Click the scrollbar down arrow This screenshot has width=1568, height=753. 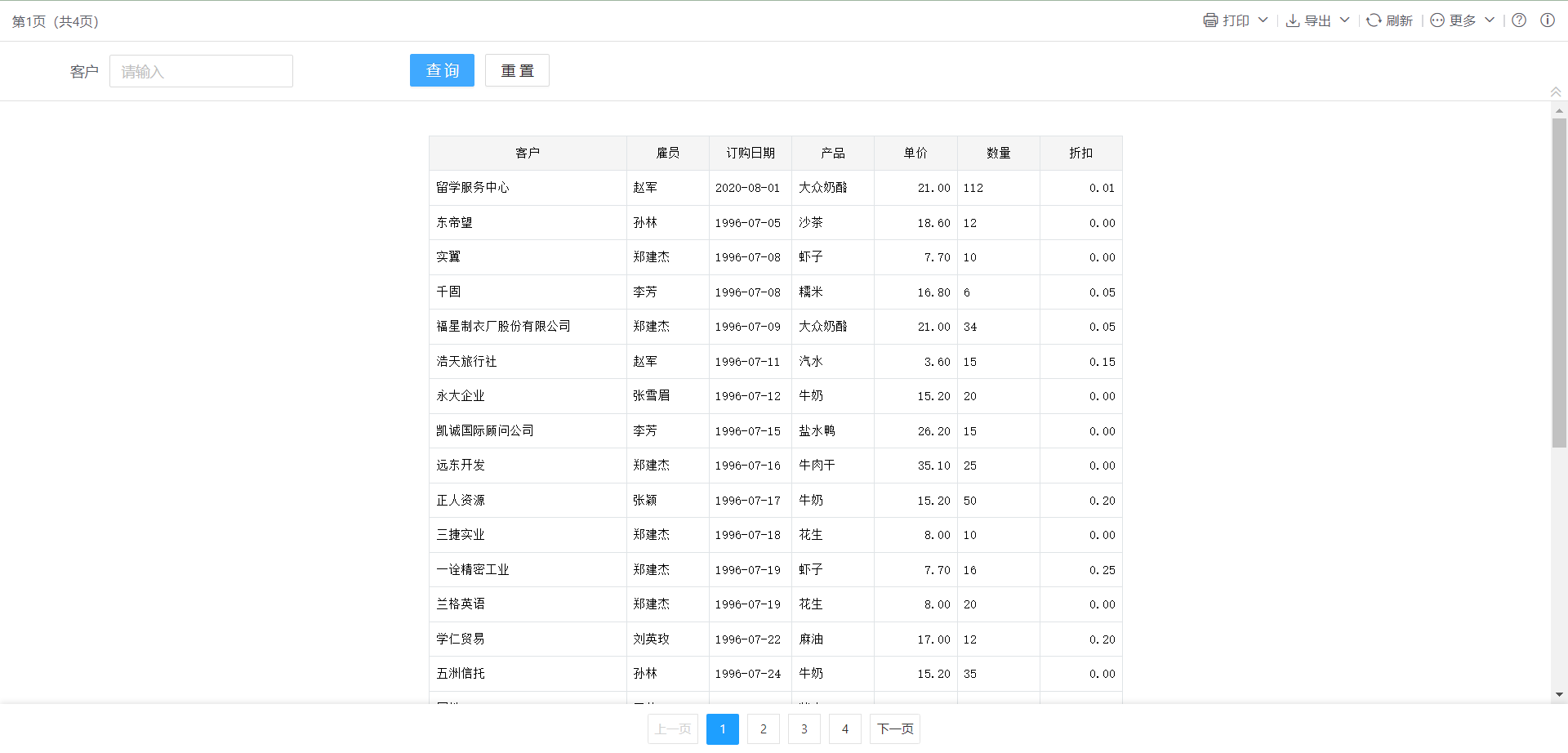tap(1559, 695)
